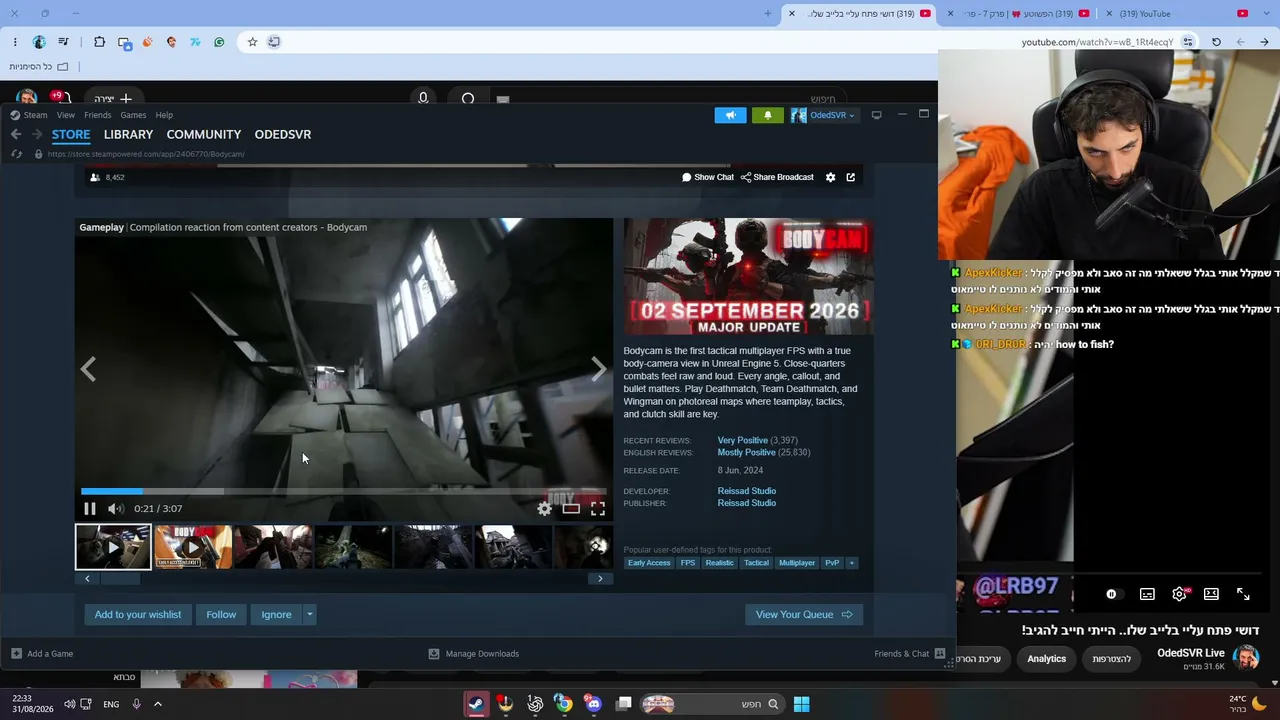Switch Steam trailer to theater mode
Image resolution: width=1280 pixels, height=720 pixels.
pyautogui.click(x=571, y=509)
